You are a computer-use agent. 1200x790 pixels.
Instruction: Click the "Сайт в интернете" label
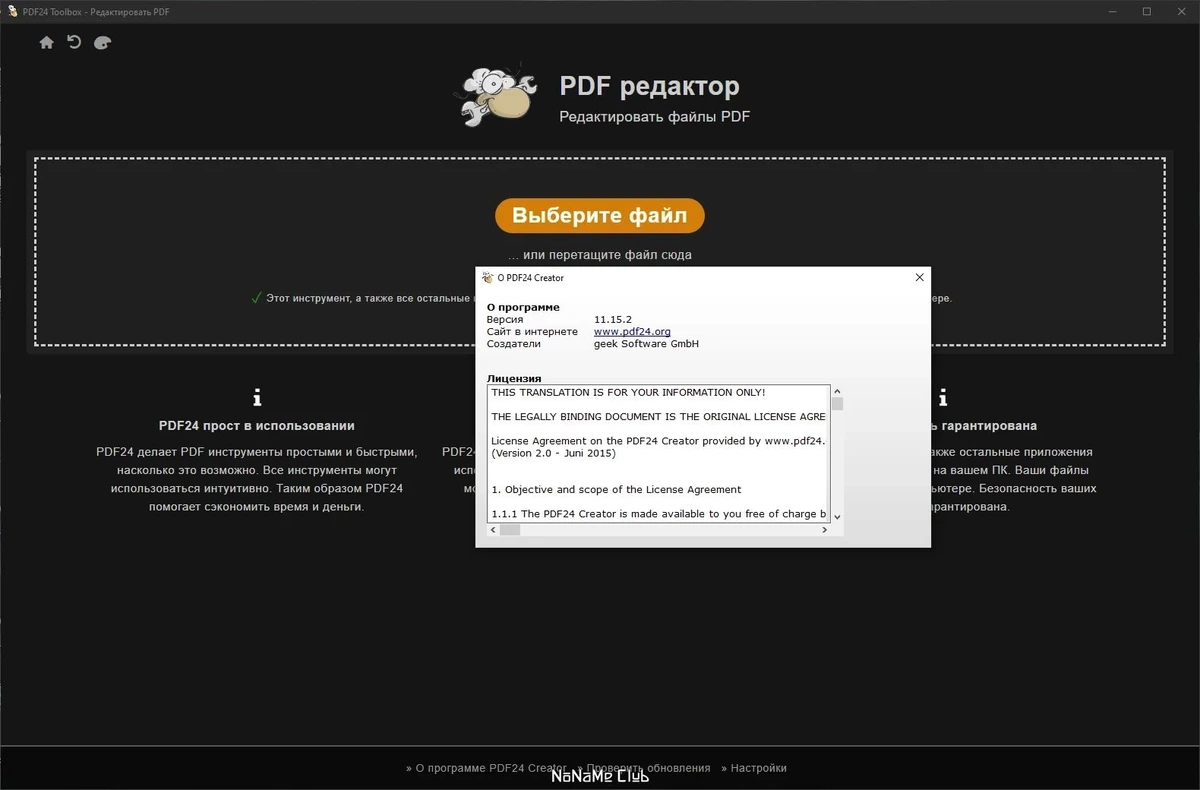tap(532, 331)
